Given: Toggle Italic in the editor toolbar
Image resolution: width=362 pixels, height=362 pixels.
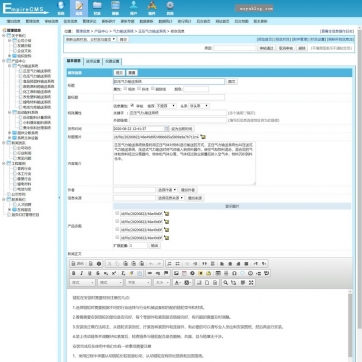Looking at the screenshot, I should (x=82, y=273).
